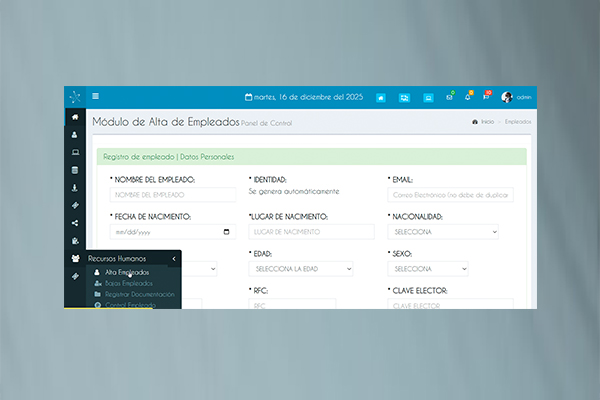Open the admin user profile menu
600x400 pixels.
(x=518, y=97)
